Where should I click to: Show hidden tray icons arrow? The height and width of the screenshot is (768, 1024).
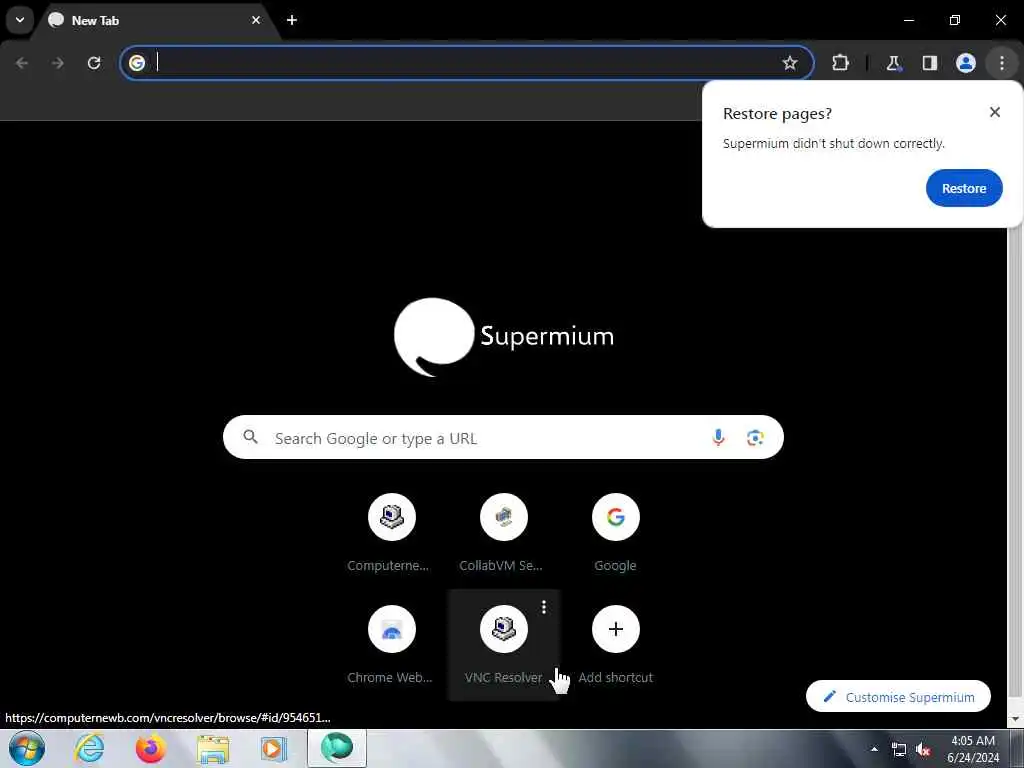(874, 749)
